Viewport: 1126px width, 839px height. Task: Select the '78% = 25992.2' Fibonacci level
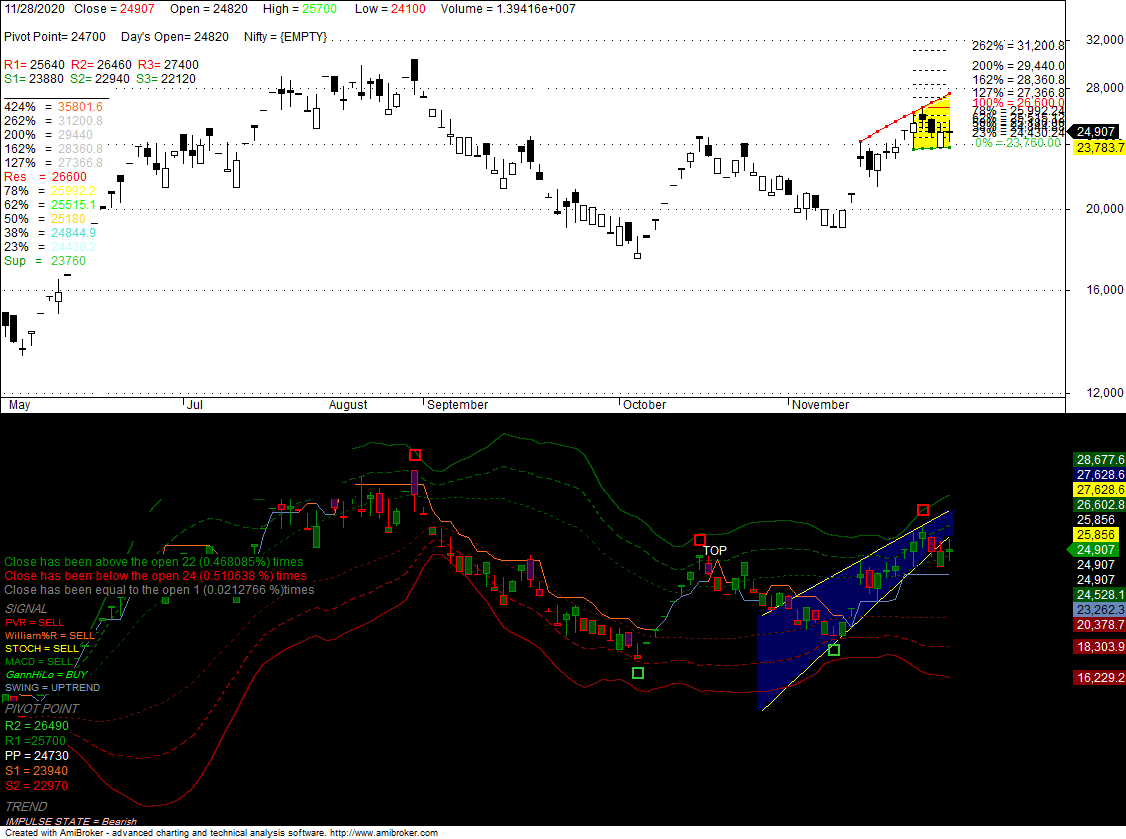[50, 191]
